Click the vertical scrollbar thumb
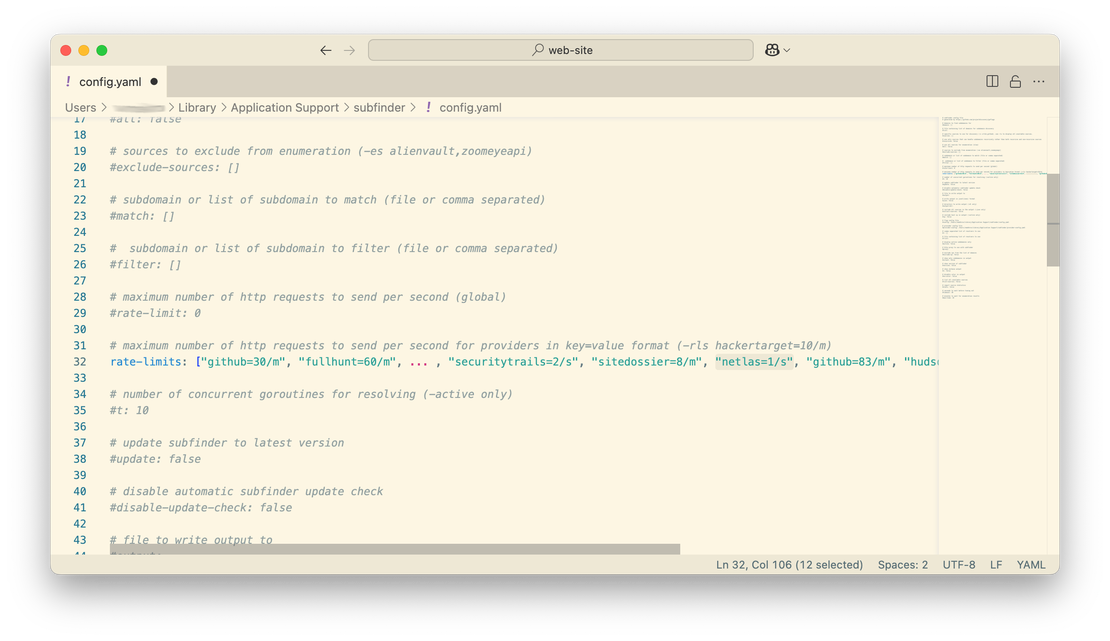The height and width of the screenshot is (641, 1110). [x=1053, y=220]
